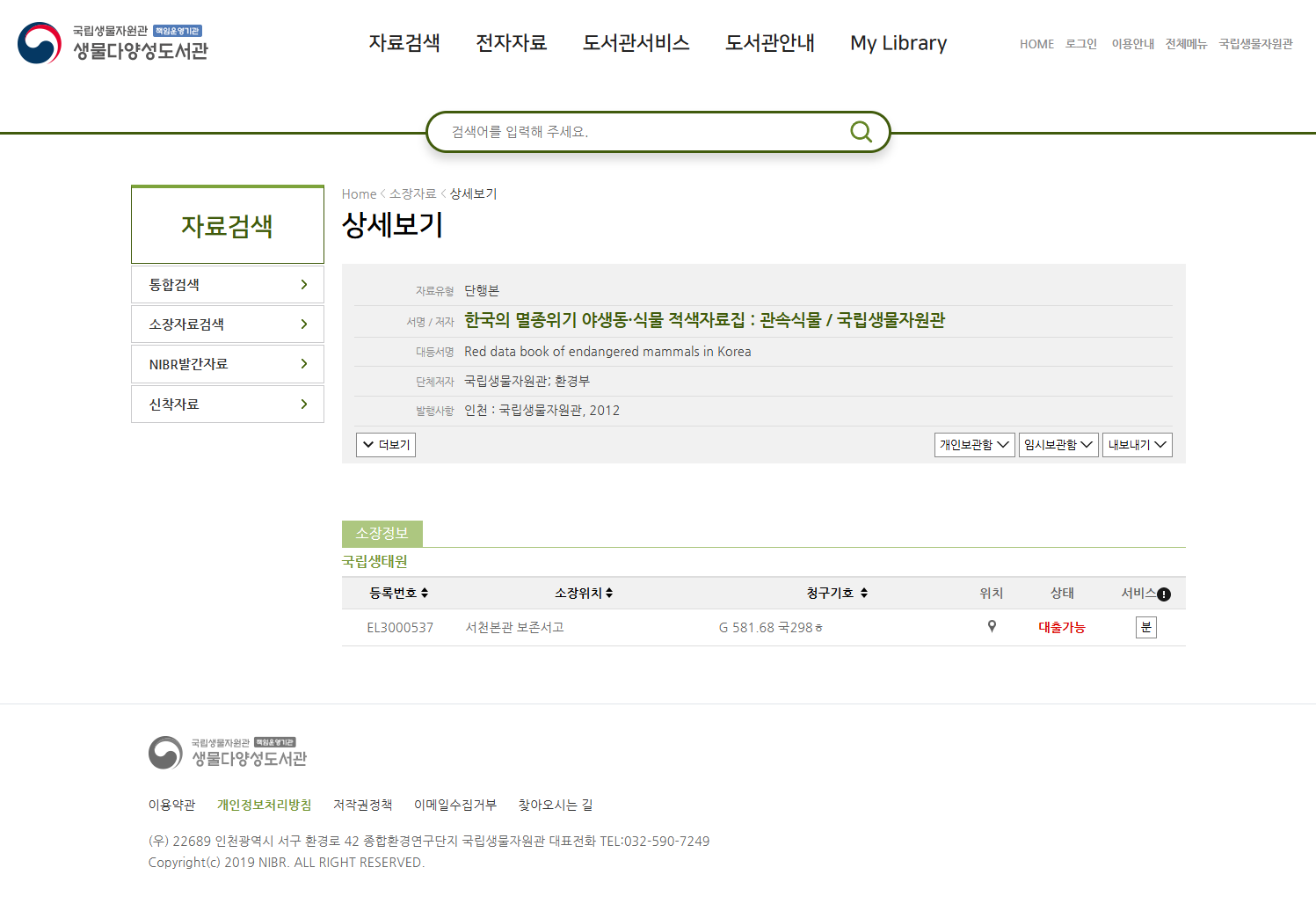Expand the 더보기 details section
1316x904 pixels.
[x=386, y=445]
